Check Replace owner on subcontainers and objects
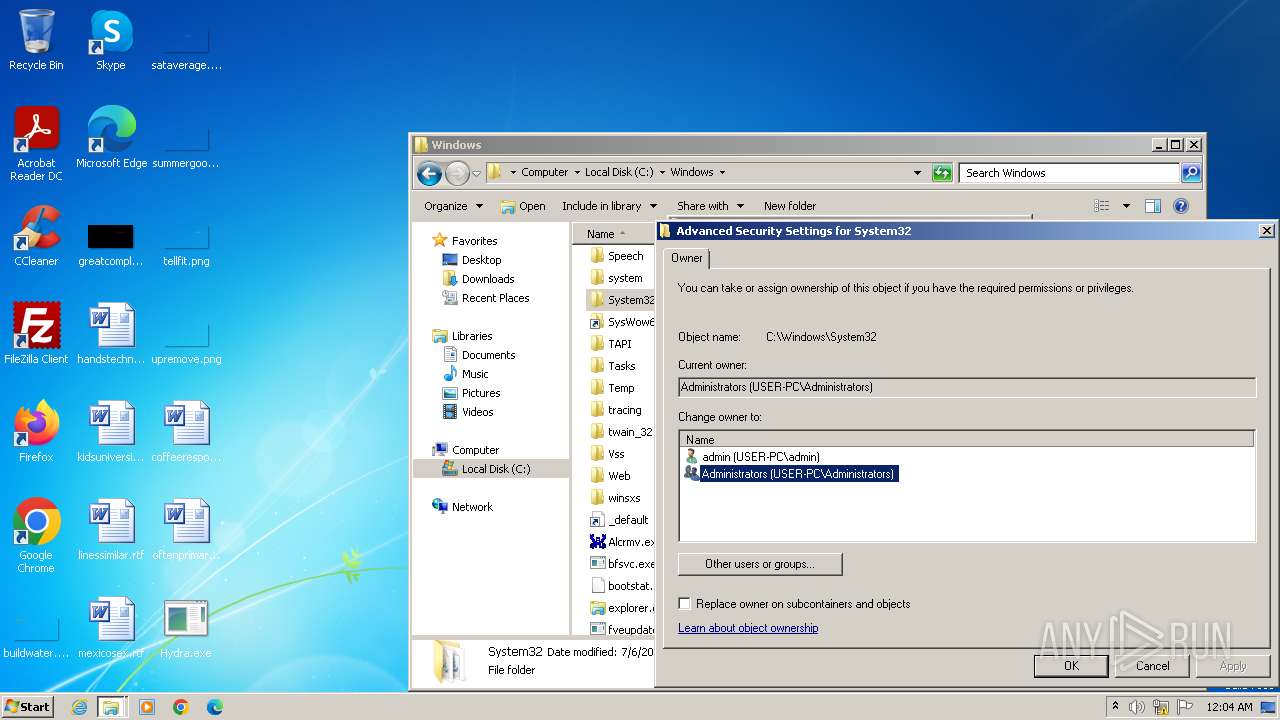The height and width of the screenshot is (720, 1280). (685, 604)
